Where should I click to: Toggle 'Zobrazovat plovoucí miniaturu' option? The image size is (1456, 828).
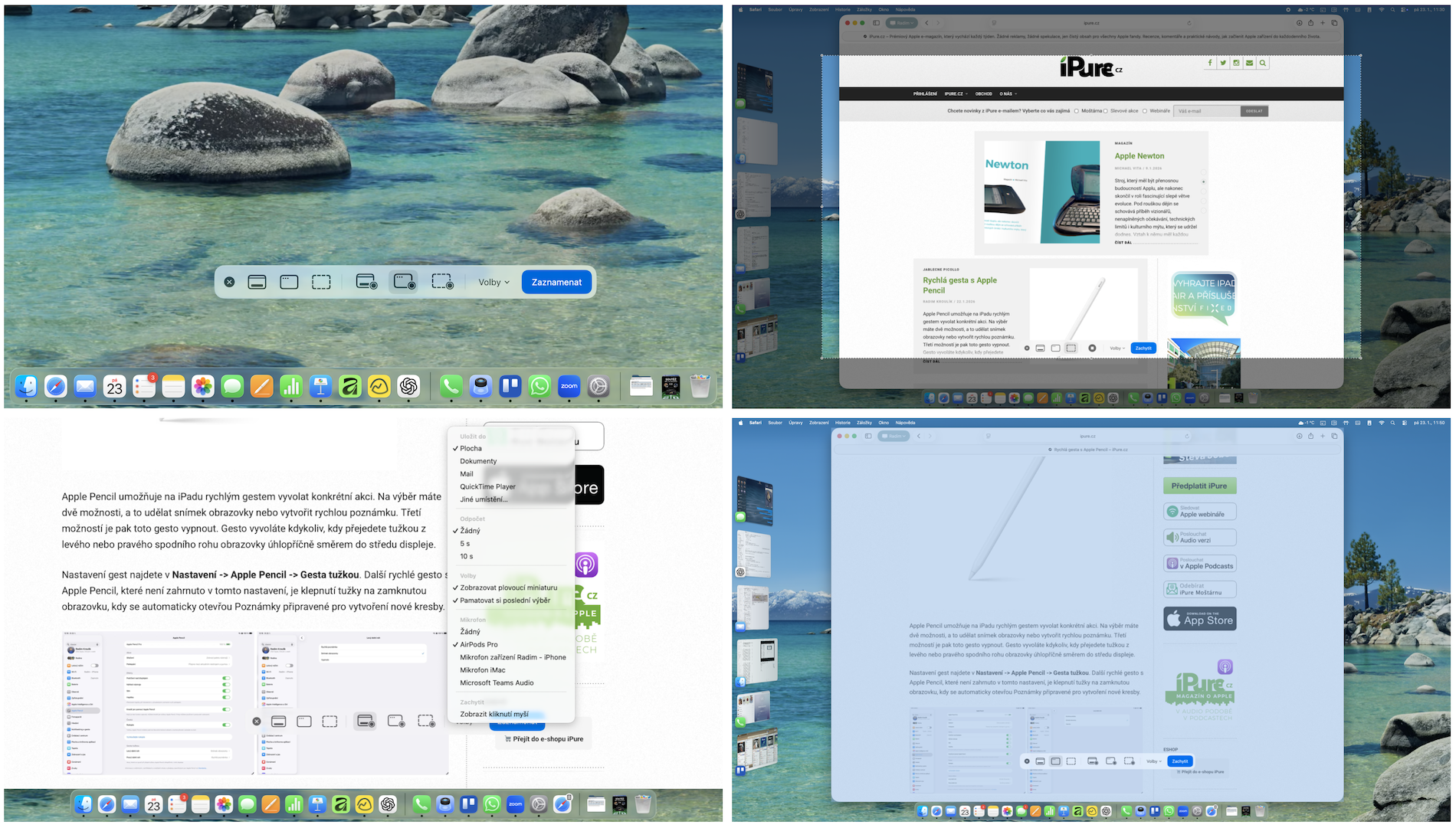click(x=508, y=587)
